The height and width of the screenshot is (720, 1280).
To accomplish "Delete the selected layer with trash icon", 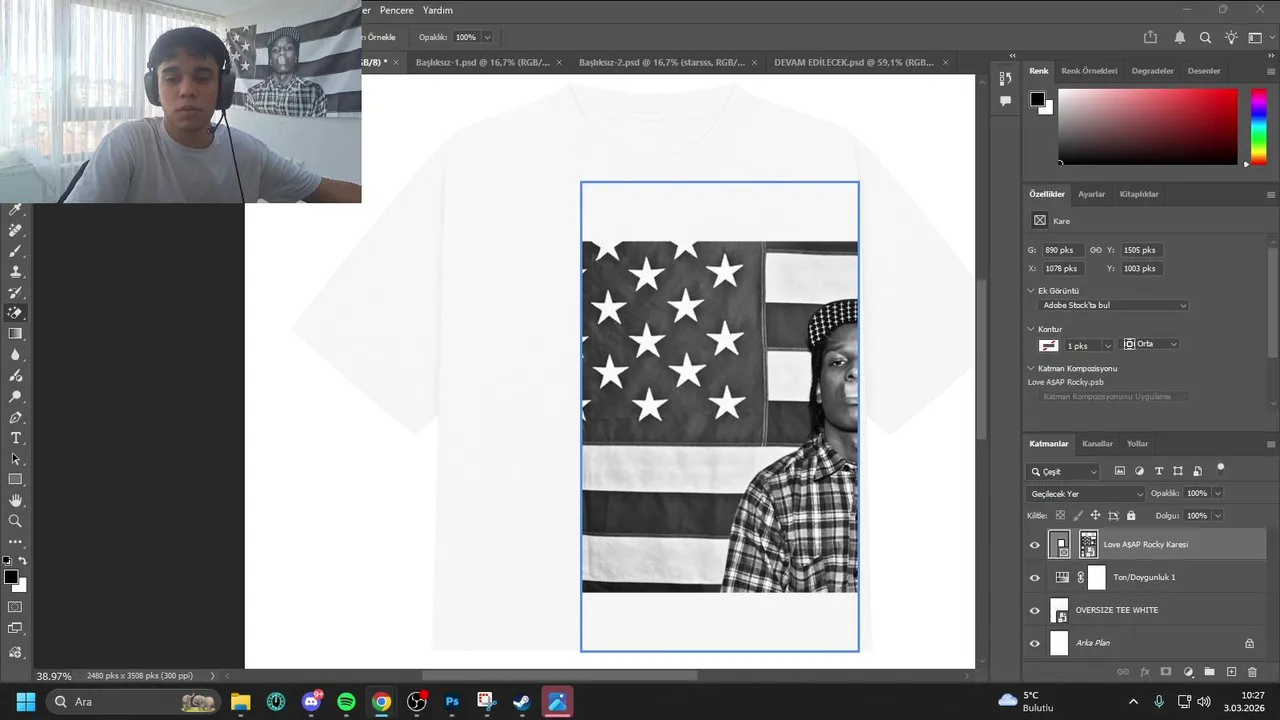I will [1252, 672].
